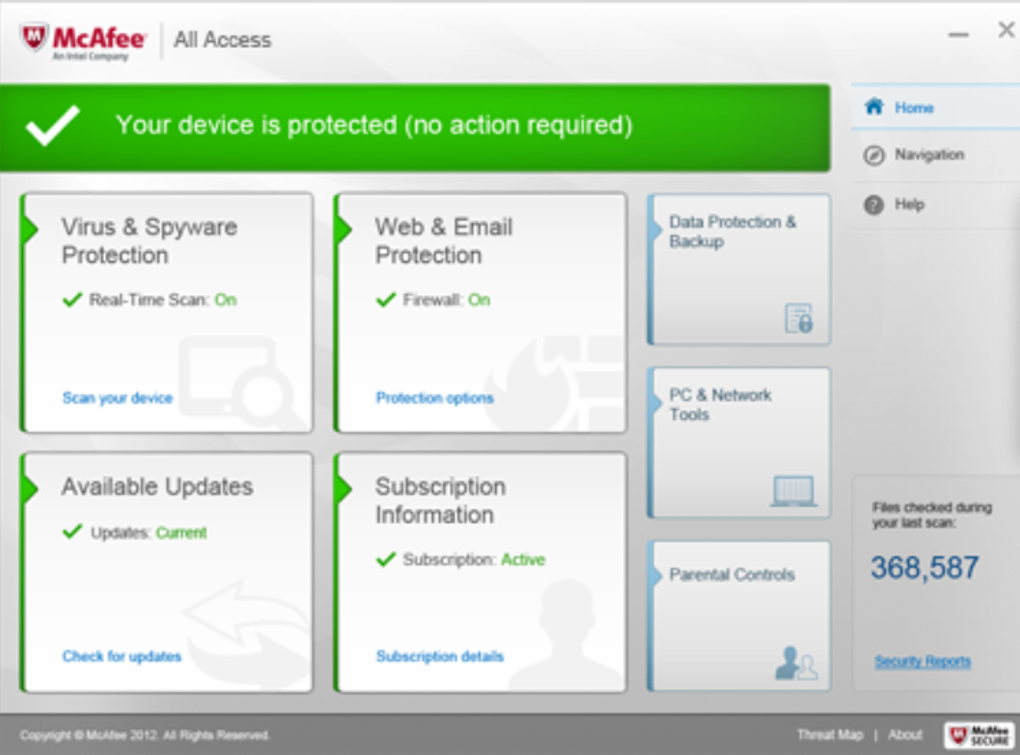The width and height of the screenshot is (1020, 755).
Task: Open the Home tab
Action: click(935, 107)
